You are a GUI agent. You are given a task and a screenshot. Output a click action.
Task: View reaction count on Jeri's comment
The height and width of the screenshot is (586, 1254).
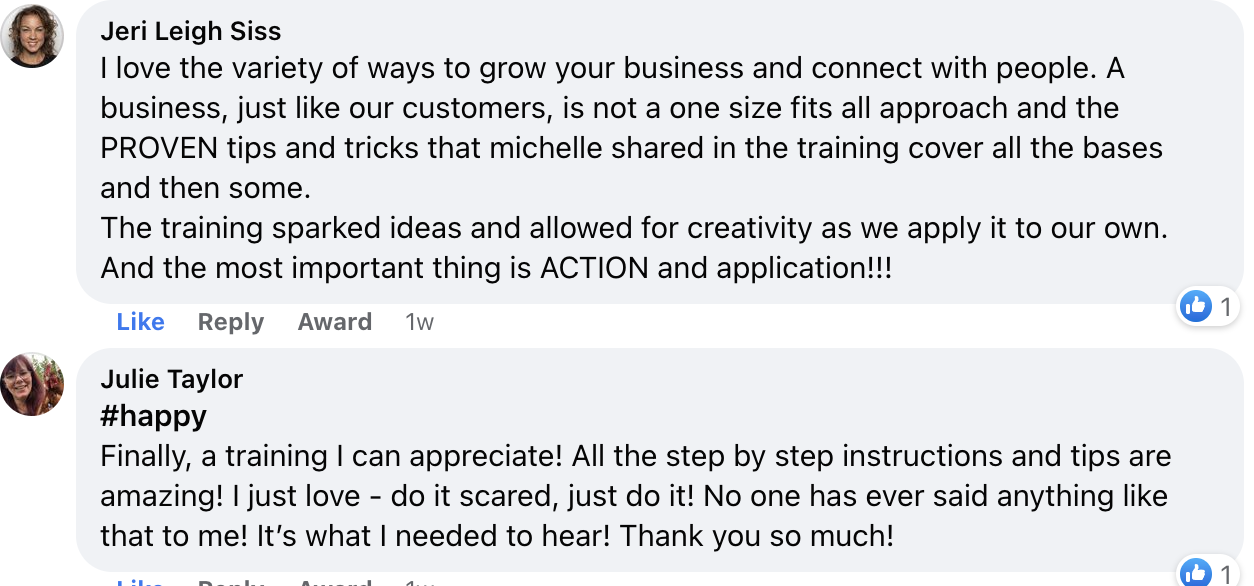click(1226, 307)
